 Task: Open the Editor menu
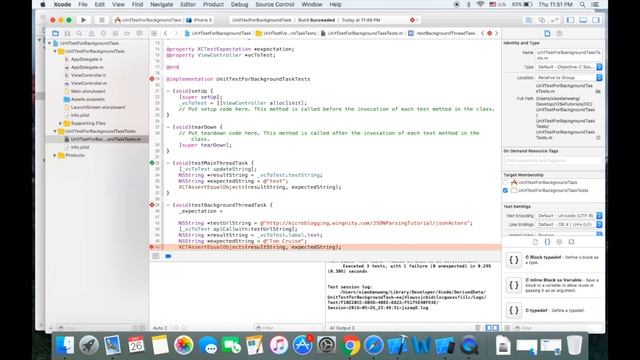pyautogui.click(x=188, y=4)
